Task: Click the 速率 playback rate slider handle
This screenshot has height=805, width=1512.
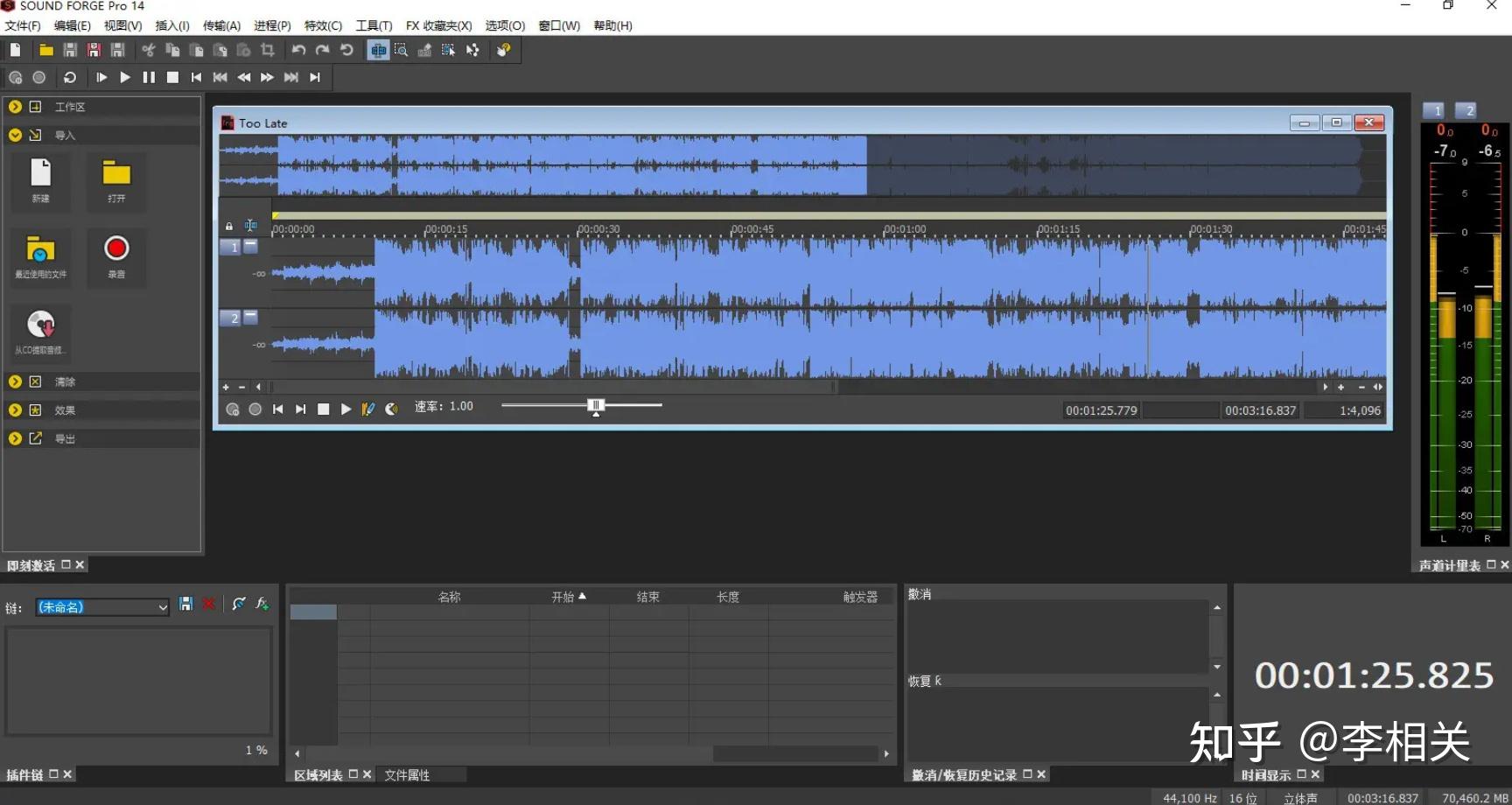Action: pos(596,405)
